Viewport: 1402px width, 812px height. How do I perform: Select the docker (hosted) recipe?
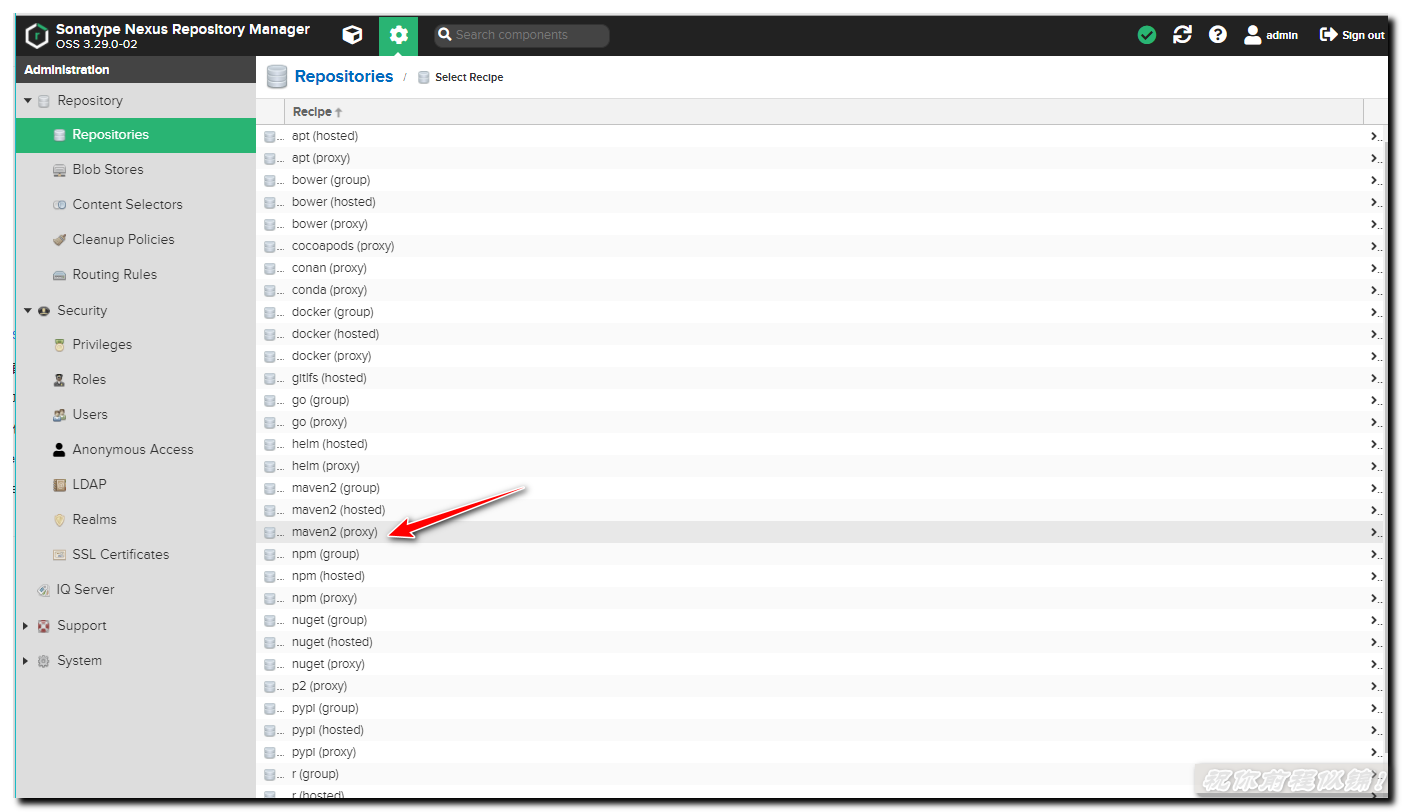pyautogui.click(x=822, y=334)
